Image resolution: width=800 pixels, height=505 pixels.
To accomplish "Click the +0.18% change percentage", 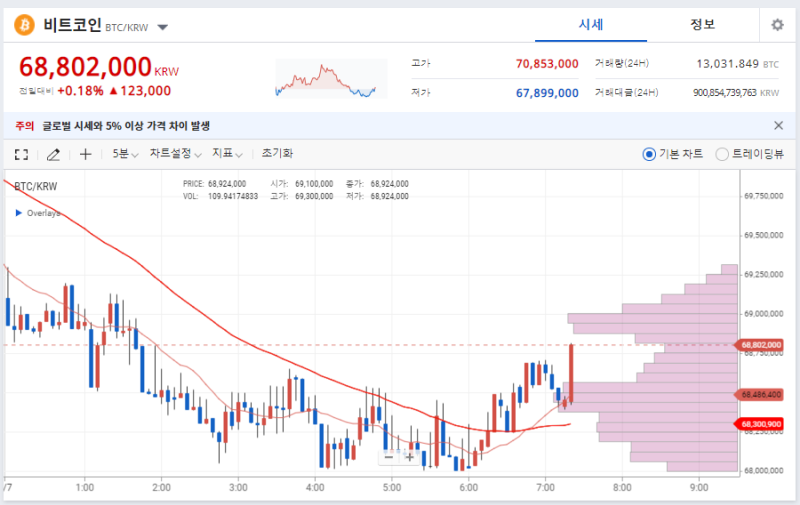I will [80, 91].
